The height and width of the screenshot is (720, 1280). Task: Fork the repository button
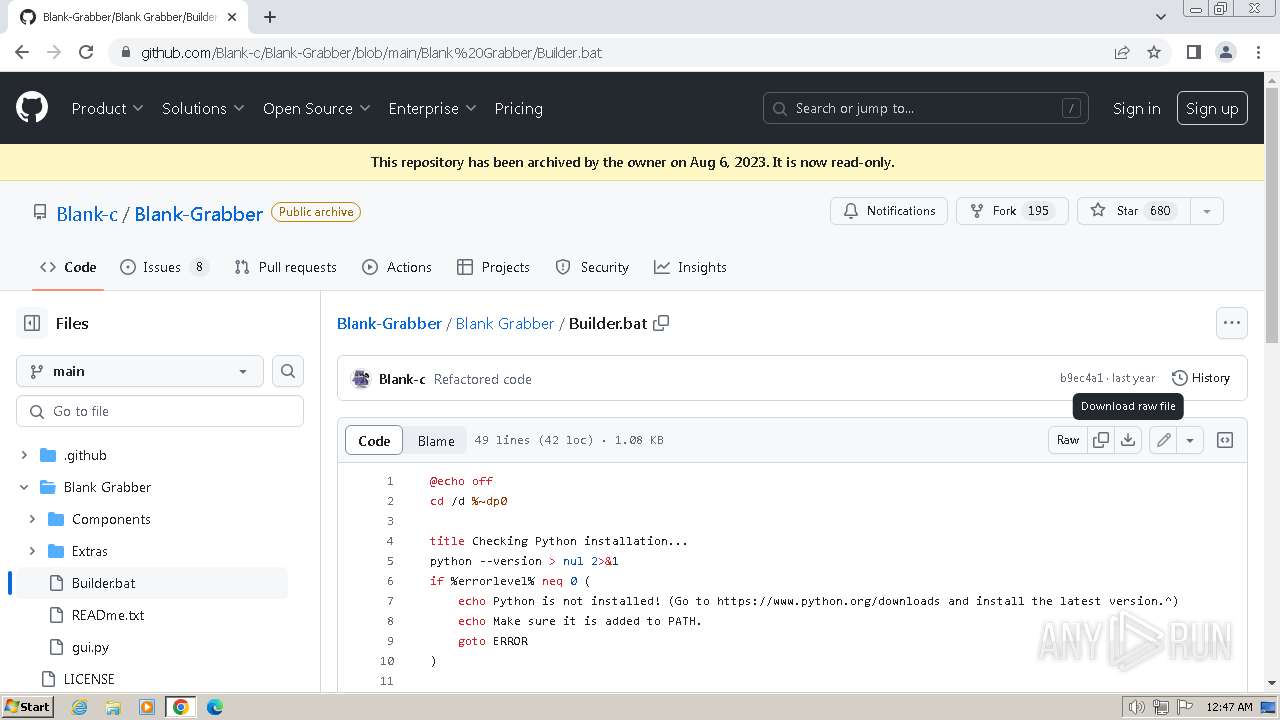1012,211
